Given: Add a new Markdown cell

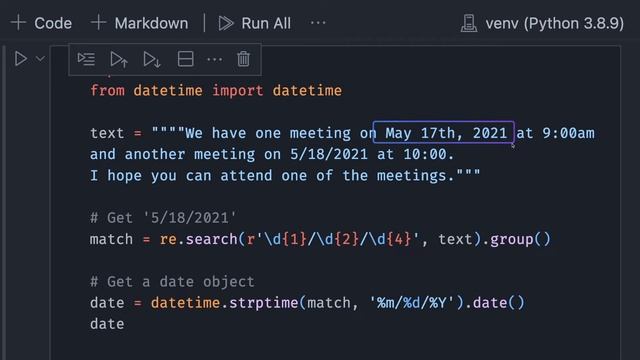Looking at the screenshot, I should [139, 23].
